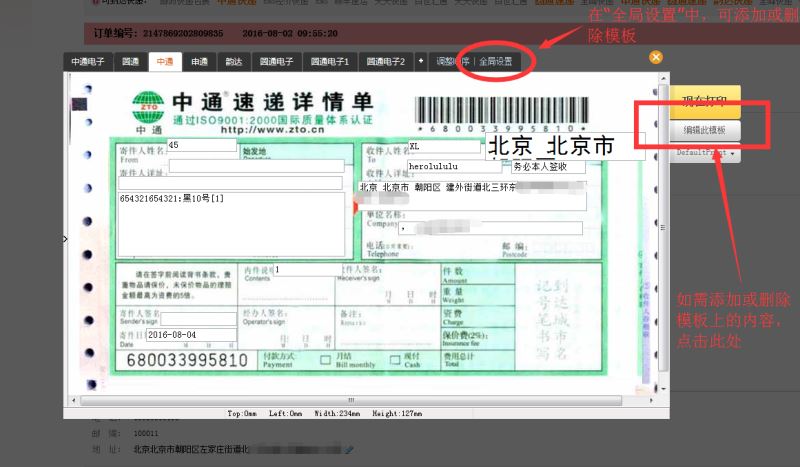Click order number 2147869202809835 in background page
The image size is (800, 467).
click(x=183, y=33)
